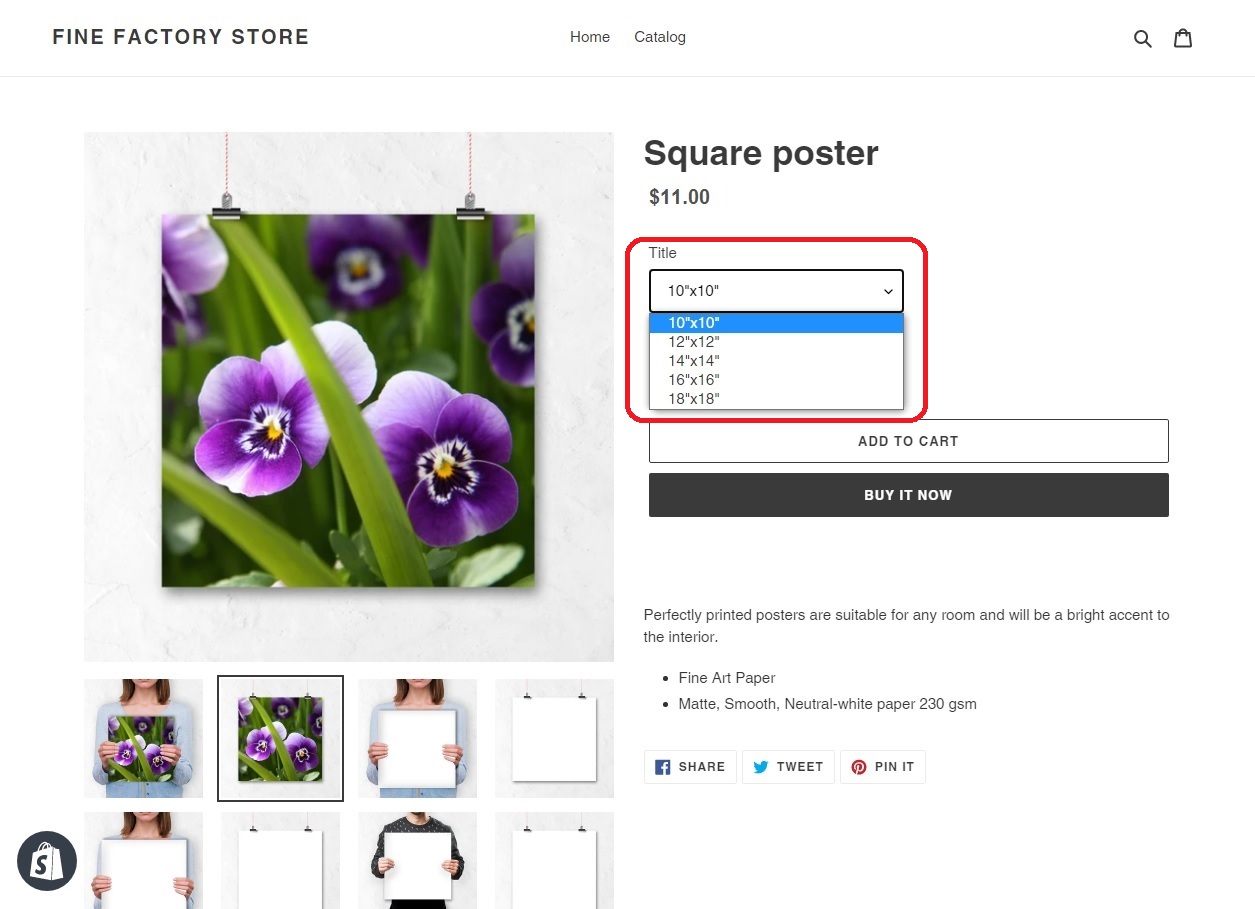The image size is (1255, 909).
Task: Select the 10"x10" size option
Action: [x=776, y=323]
